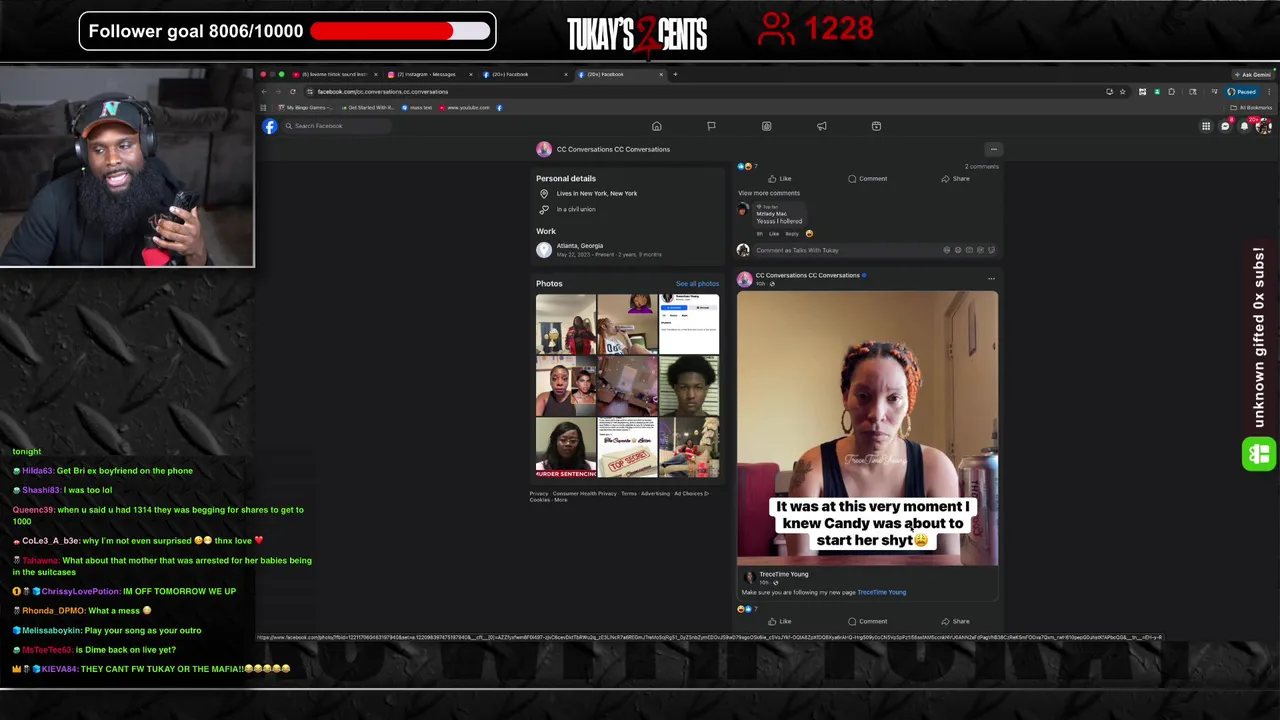The width and height of the screenshot is (1280, 720).
Task: Open the All Bookmarks folder
Action: pos(1250,108)
